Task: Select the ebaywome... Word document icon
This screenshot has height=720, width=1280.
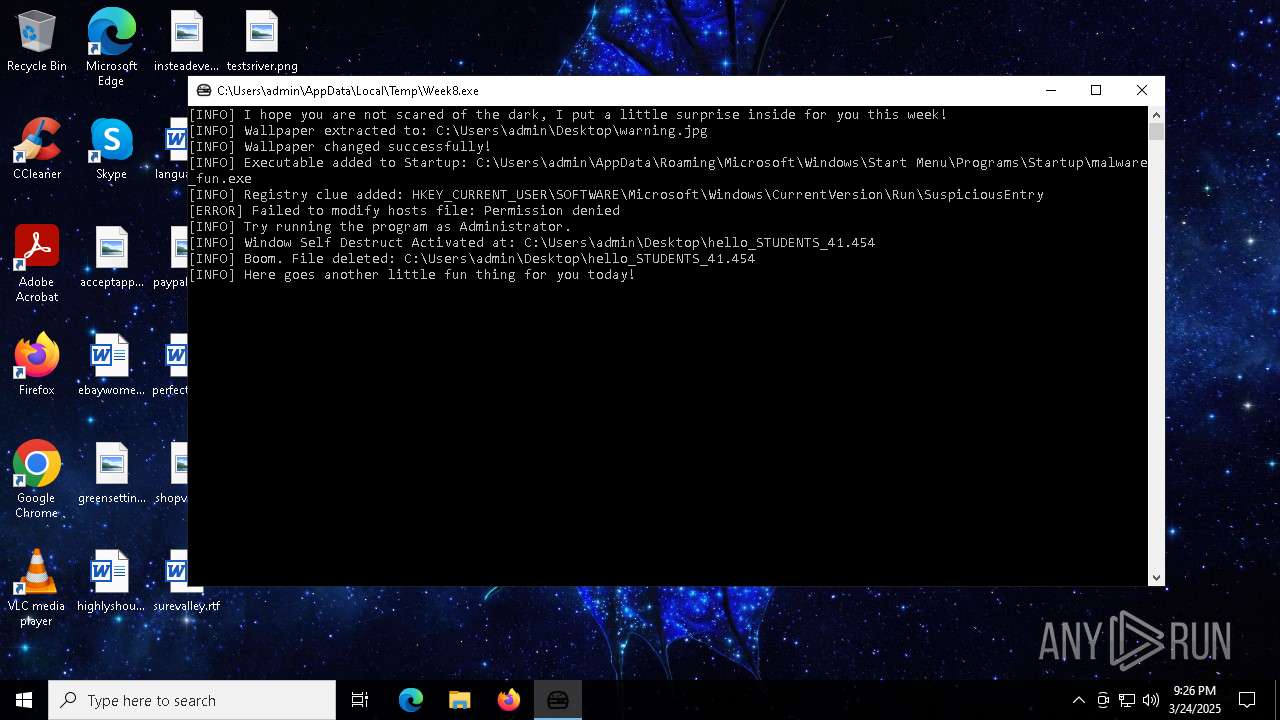Action: pyautogui.click(x=111, y=365)
